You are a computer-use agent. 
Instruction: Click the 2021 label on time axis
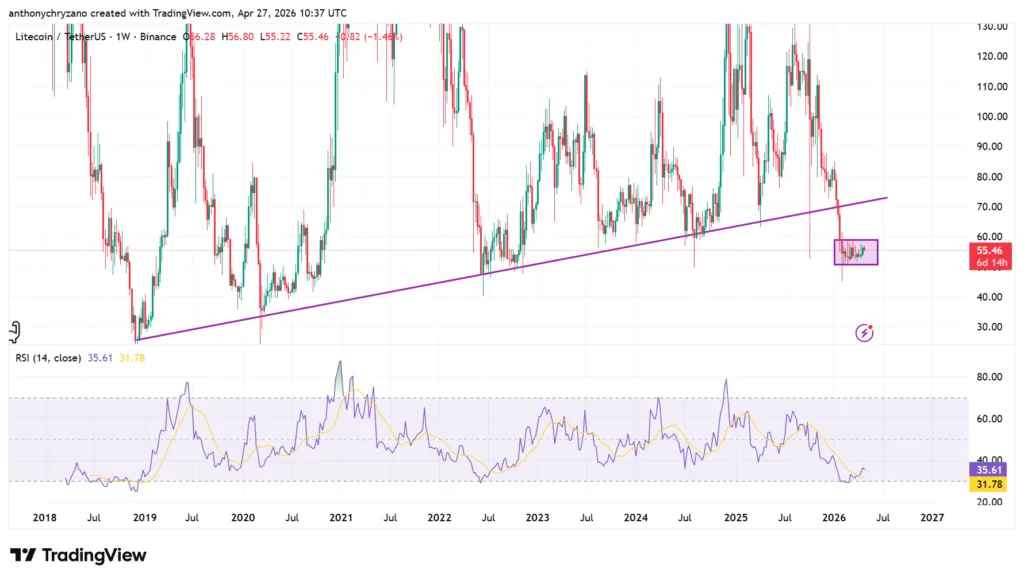(x=341, y=518)
